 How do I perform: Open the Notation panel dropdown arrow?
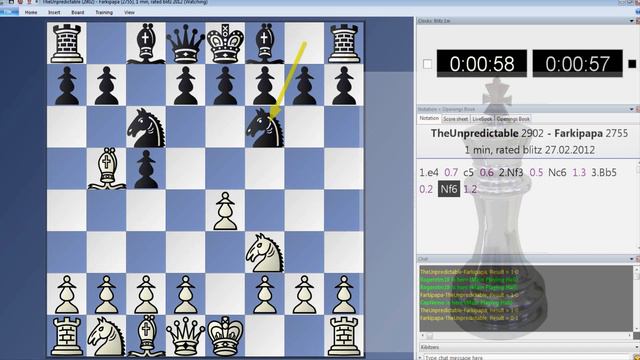coord(631,109)
